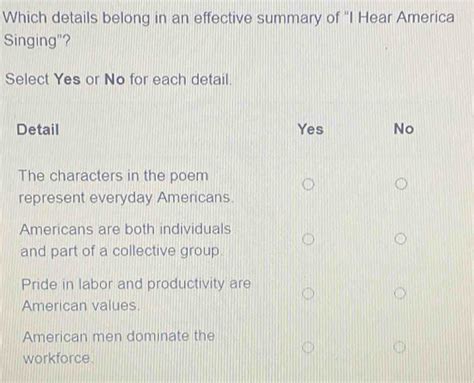Click the word 'Singing' in the question

tap(31, 41)
